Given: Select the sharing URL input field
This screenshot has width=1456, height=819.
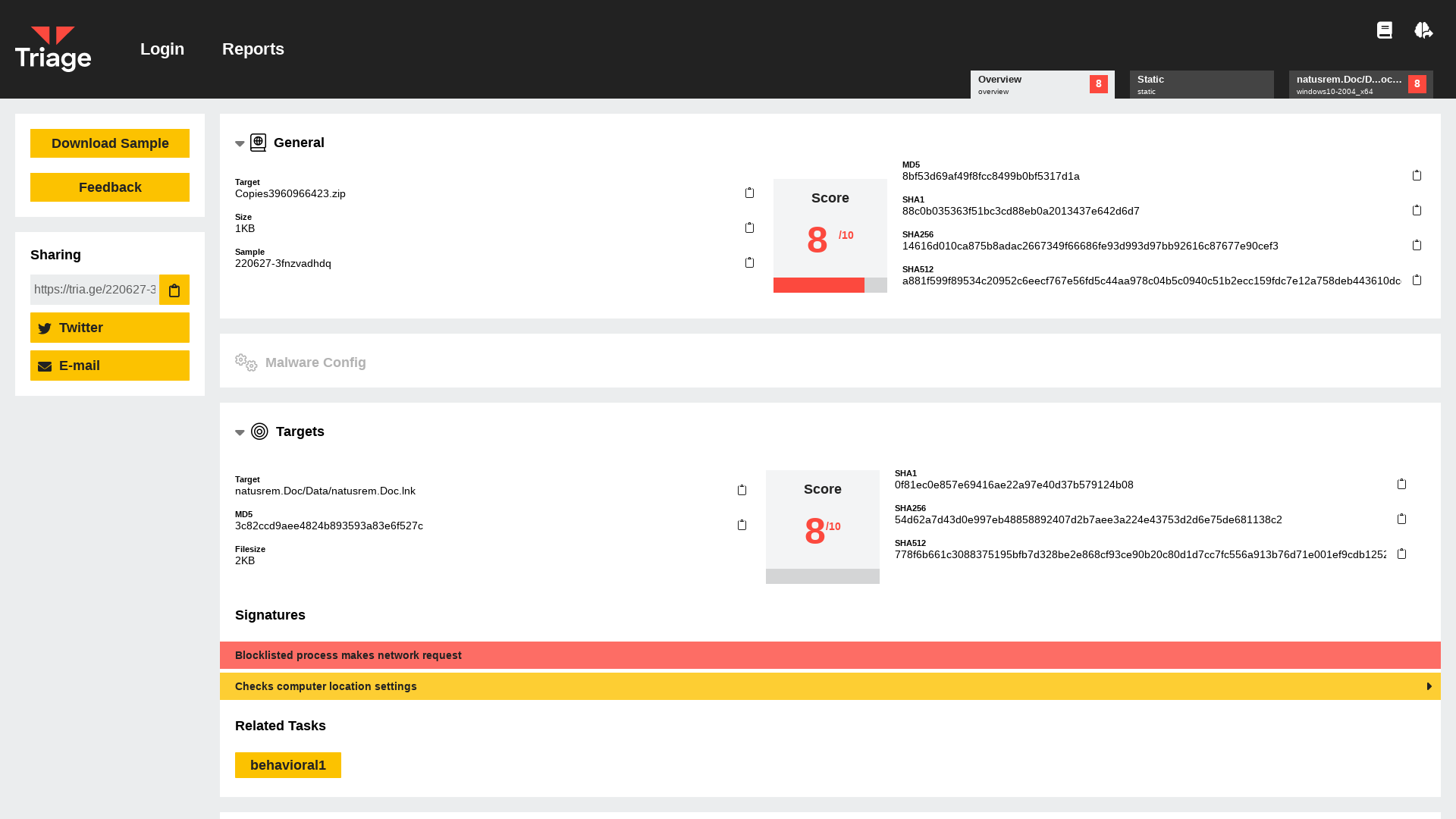Looking at the screenshot, I should tap(94, 290).
